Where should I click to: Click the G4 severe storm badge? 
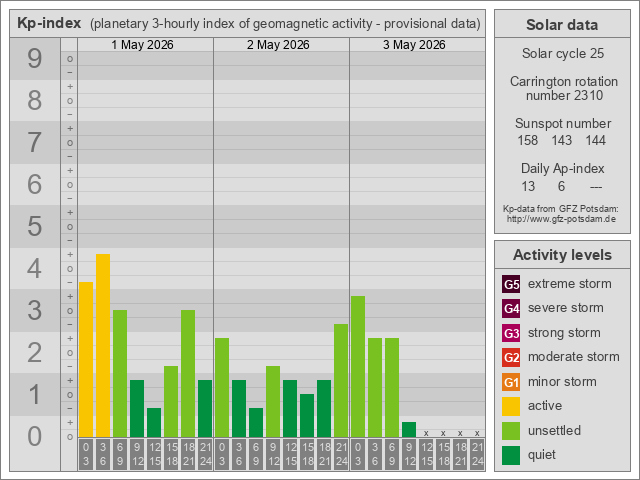tap(511, 308)
